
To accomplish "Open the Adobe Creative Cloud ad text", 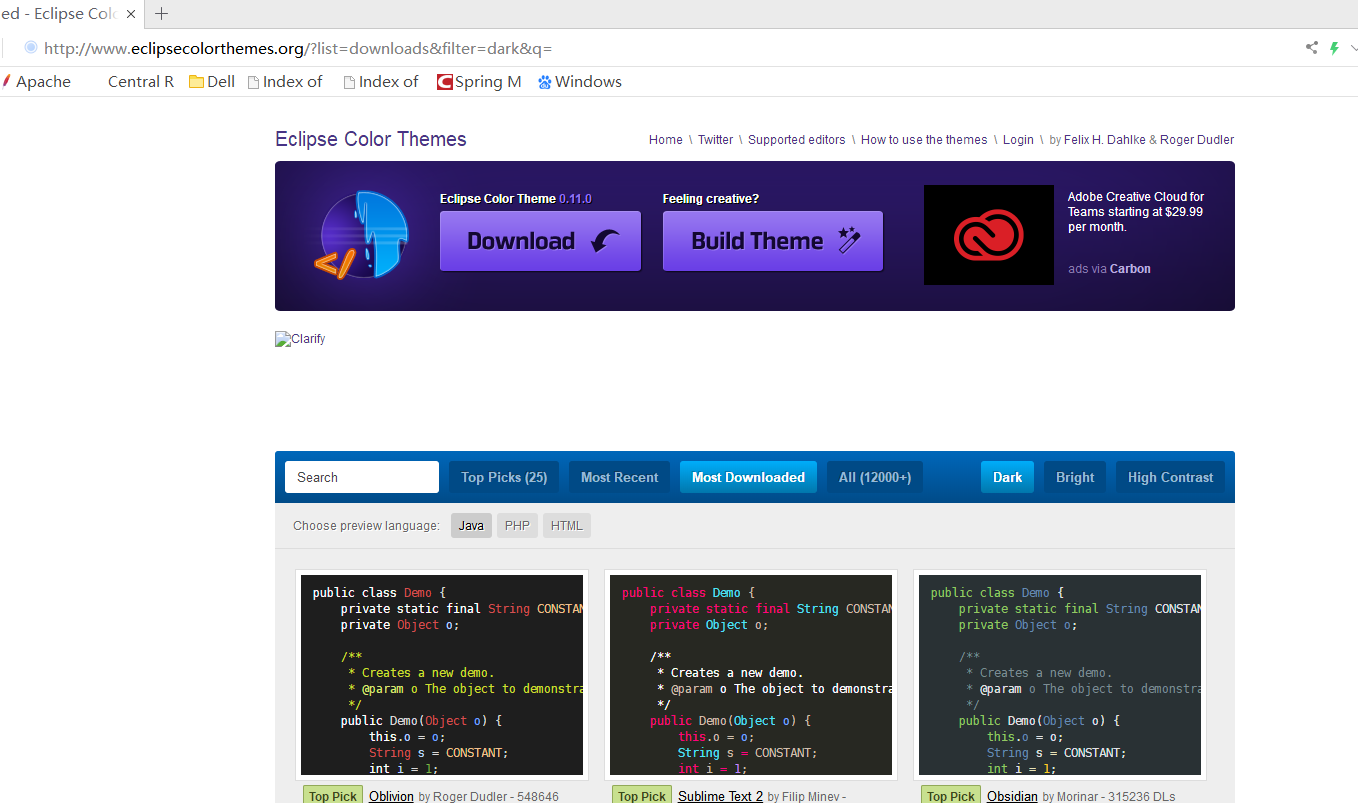I will pyautogui.click(x=1136, y=212).
